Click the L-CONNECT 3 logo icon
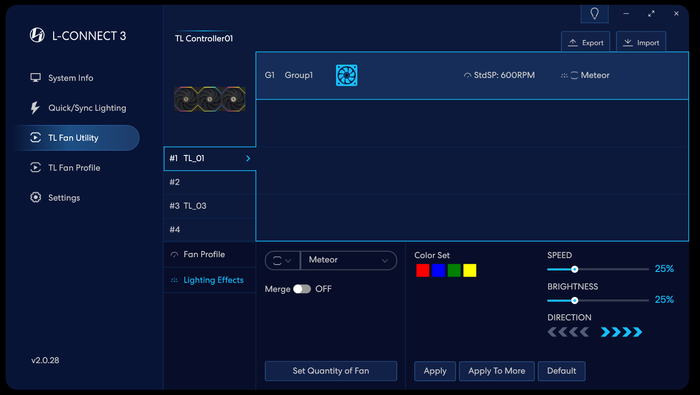This screenshot has width=700, height=395. click(37, 35)
